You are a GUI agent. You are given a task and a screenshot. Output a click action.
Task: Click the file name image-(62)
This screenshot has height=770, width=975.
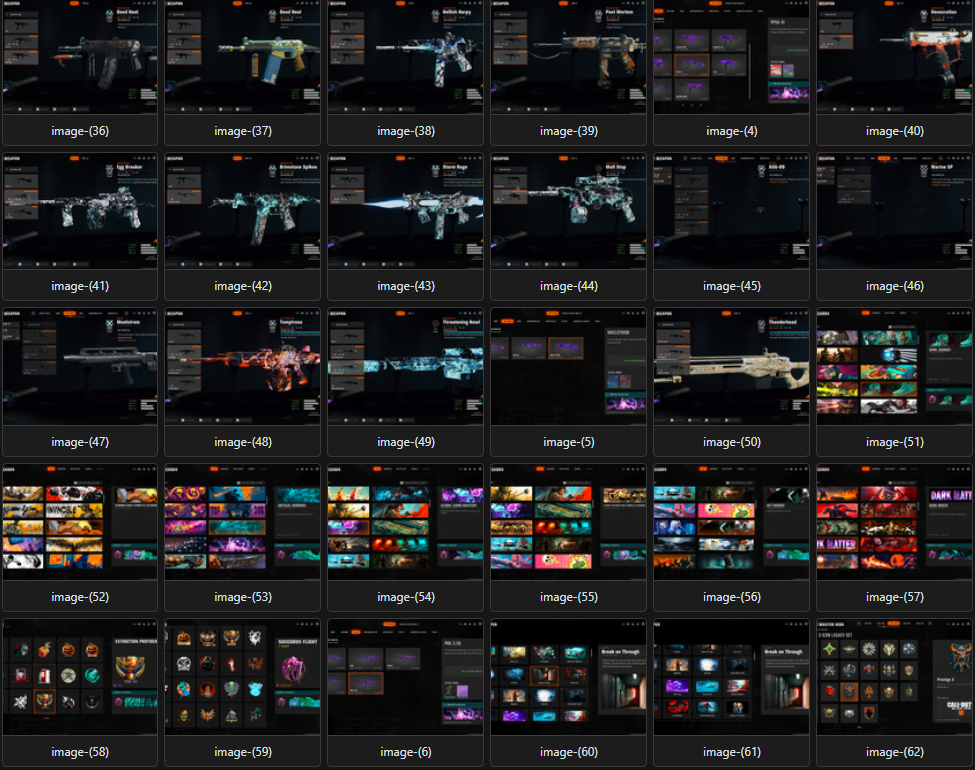(x=894, y=752)
